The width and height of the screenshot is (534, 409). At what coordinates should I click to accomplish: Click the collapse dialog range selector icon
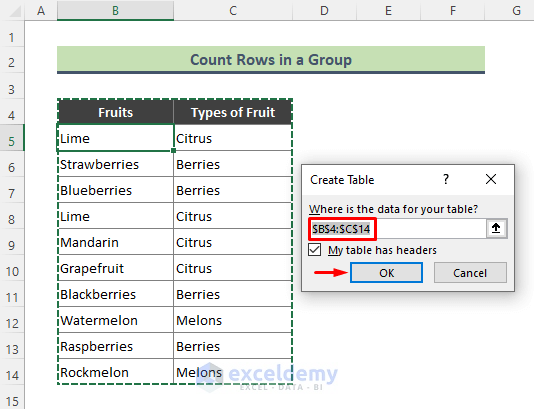(496, 228)
